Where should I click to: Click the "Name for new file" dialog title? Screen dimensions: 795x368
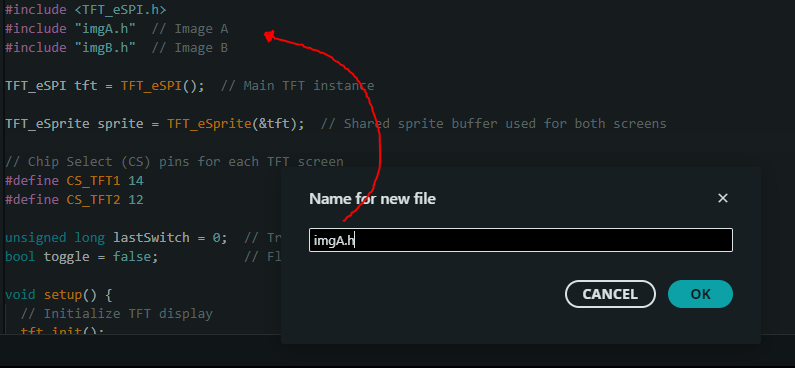[x=372, y=199]
